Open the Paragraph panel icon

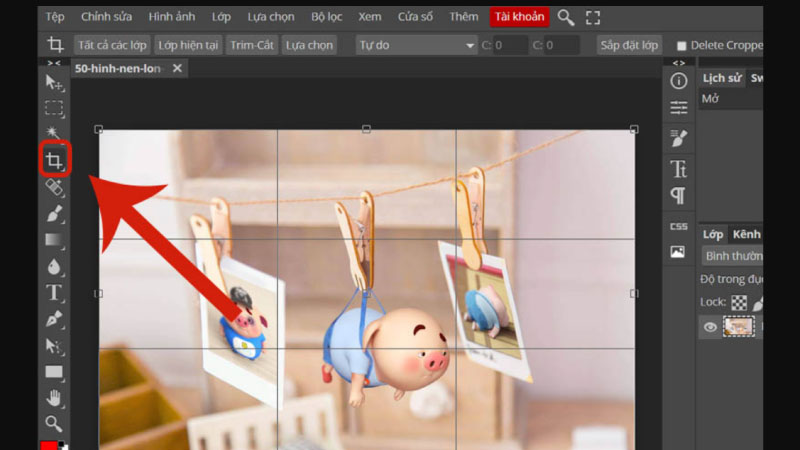point(678,195)
